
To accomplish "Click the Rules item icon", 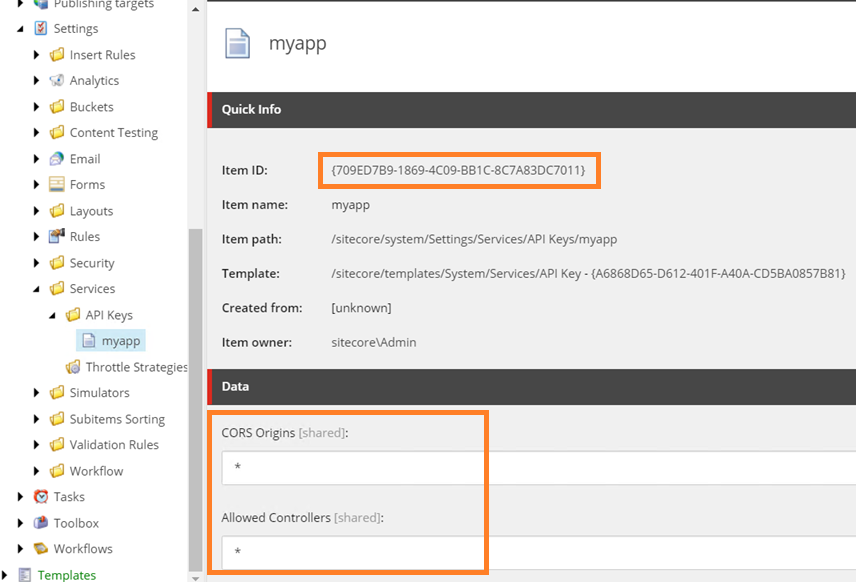I will tap(57, 237).
